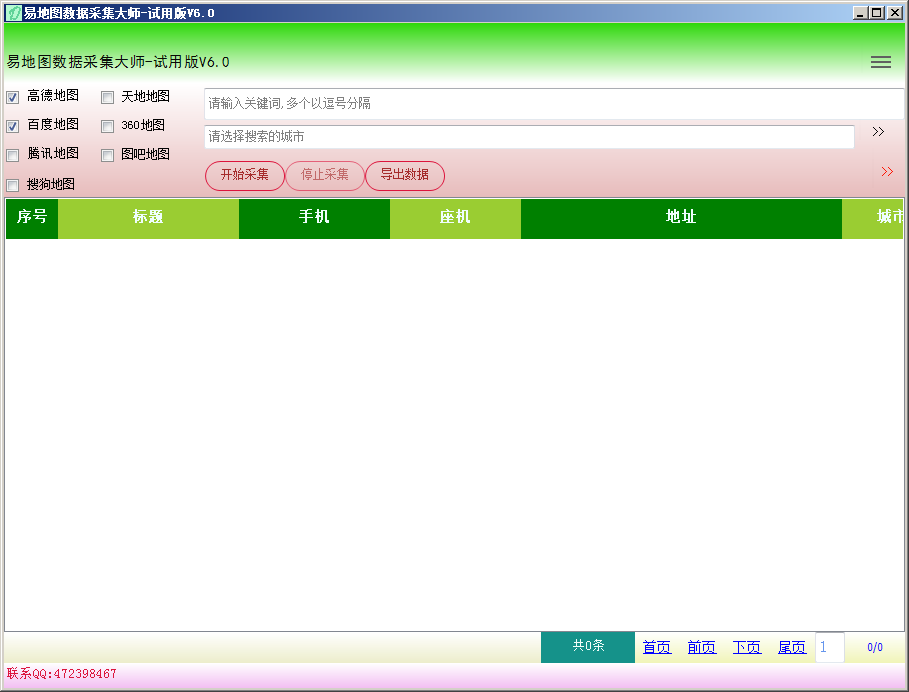Enable the 360地图 checkbox
The image size is (909, 692).
coord(107,126)
